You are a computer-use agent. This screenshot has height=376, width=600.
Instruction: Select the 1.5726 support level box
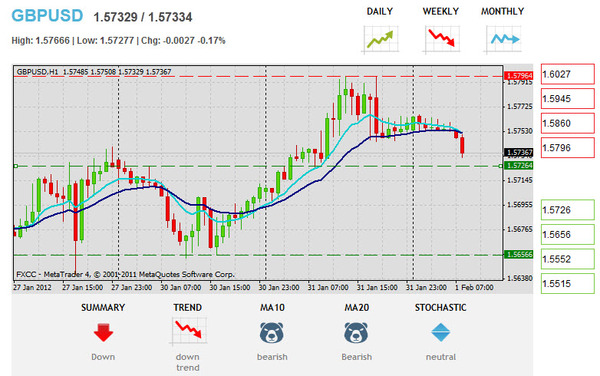pyautogui.click(x=567, y=210)
